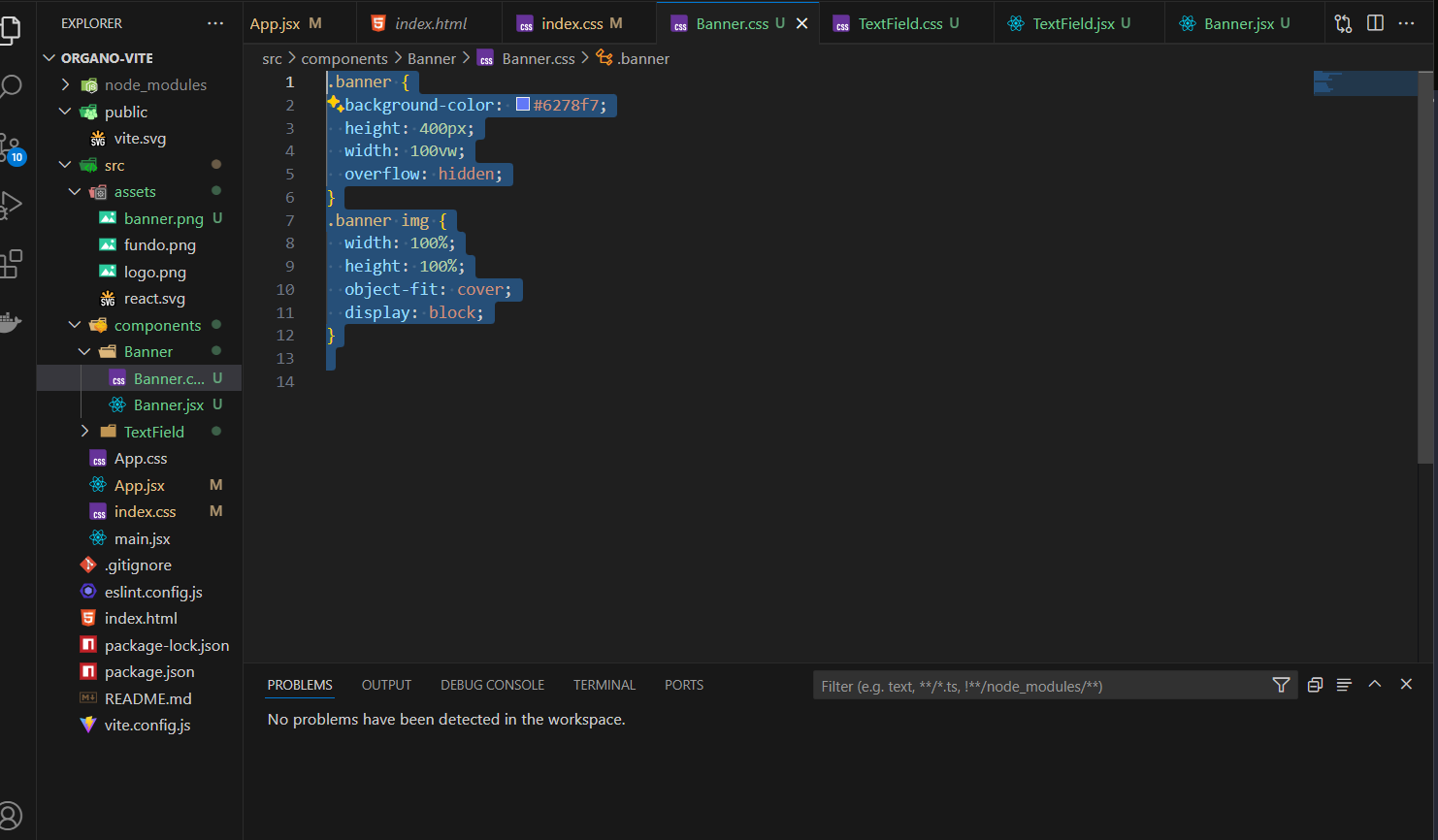1438x840 pixels.
Task: Open Run and Debug view
Action: 10,205
